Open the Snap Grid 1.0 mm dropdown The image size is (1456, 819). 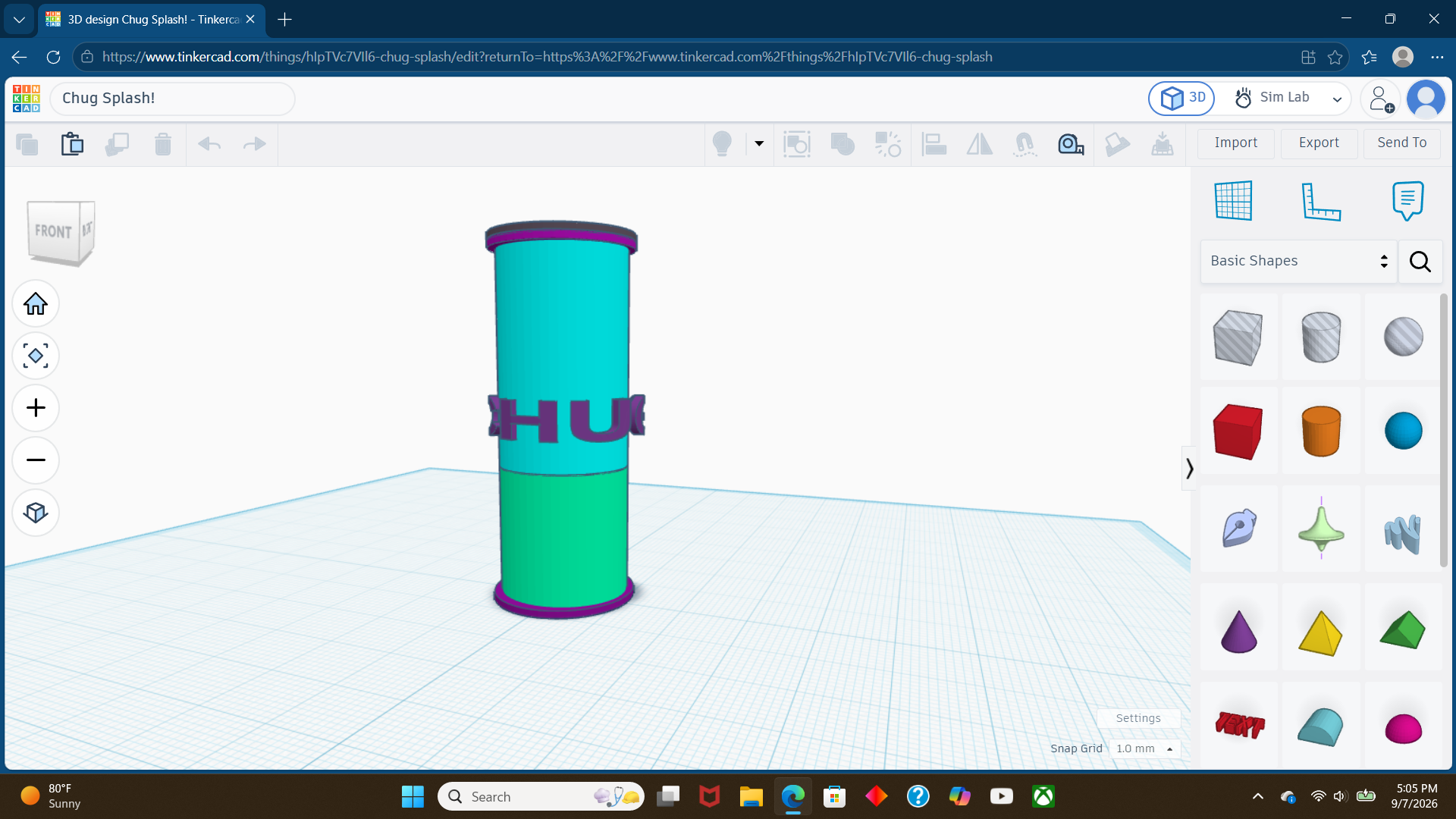[x=1144, y=748]
